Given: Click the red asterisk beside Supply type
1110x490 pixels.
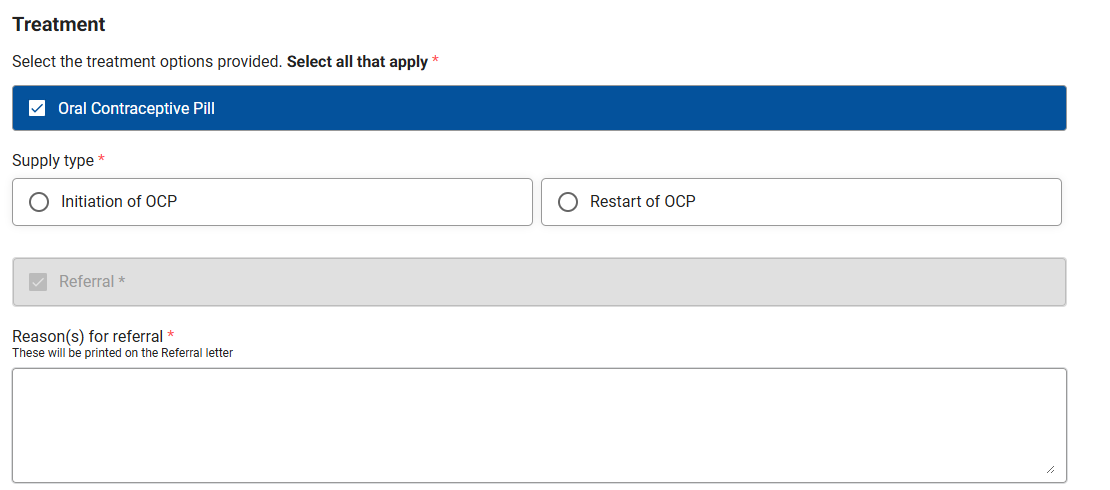Looking at the screenshot, I should coord(101,159).
